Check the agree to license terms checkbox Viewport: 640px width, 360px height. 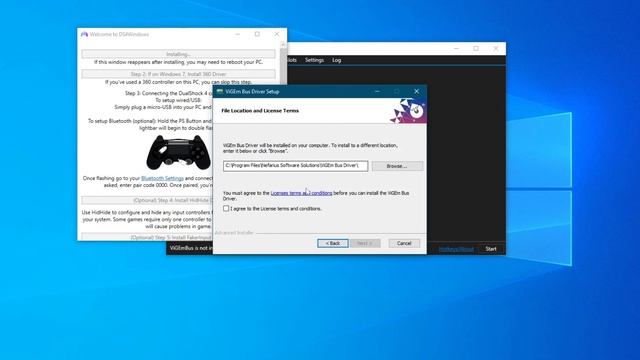pos(226,209)
